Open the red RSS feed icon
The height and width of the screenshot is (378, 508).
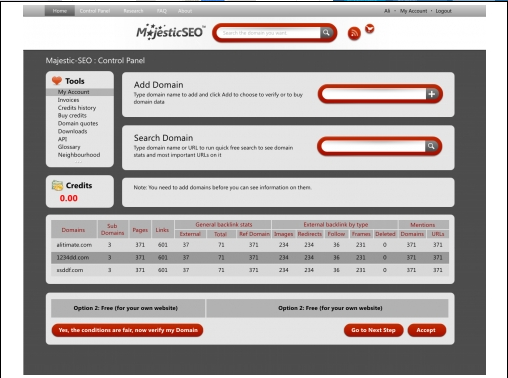click(354, 33)
